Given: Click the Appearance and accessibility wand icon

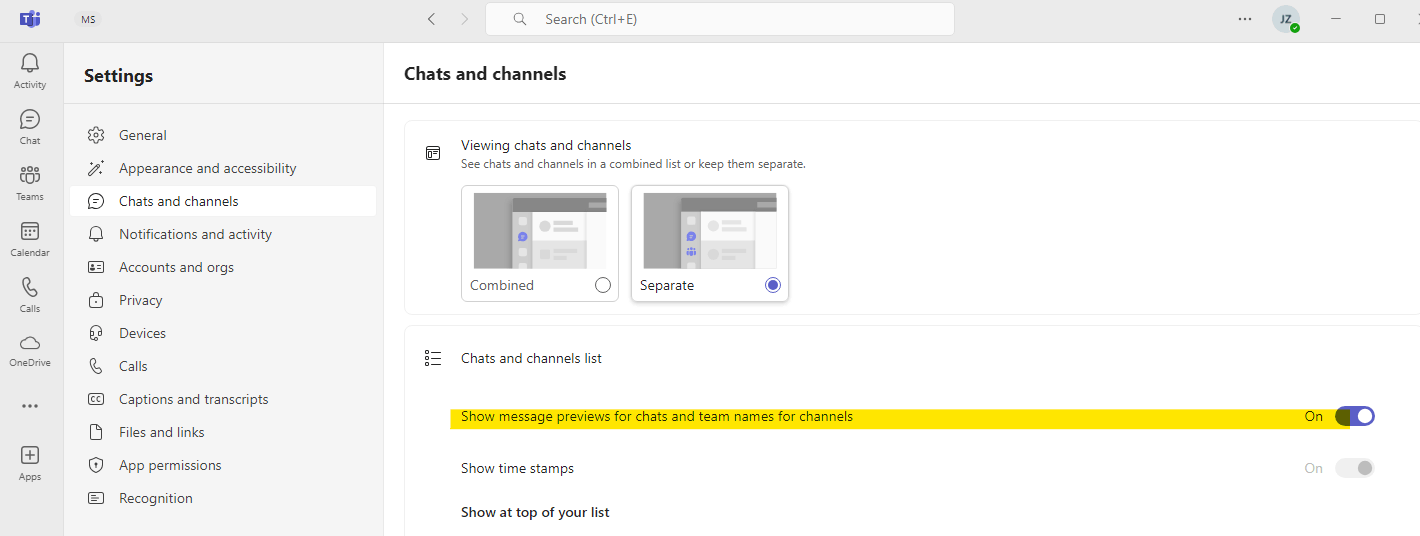Looking at the screenshot, I should point(96,168).
